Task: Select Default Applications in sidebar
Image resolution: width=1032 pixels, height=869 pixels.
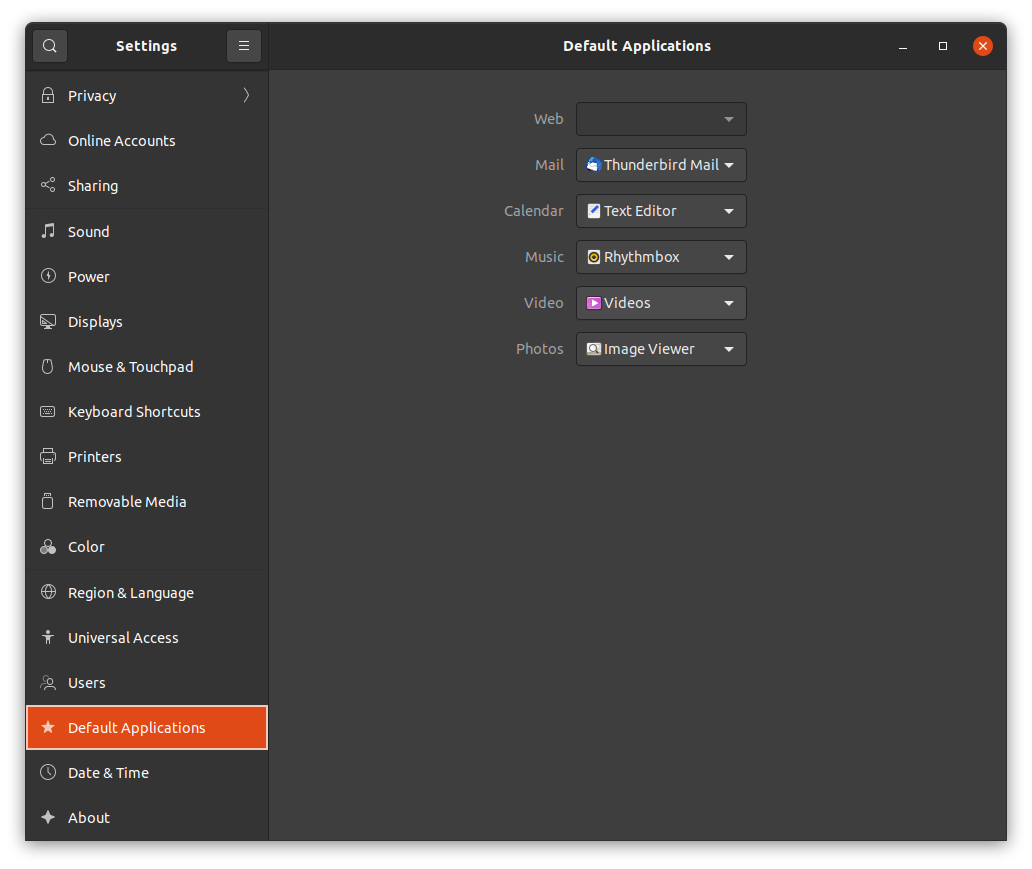Action: coord(147,727)
